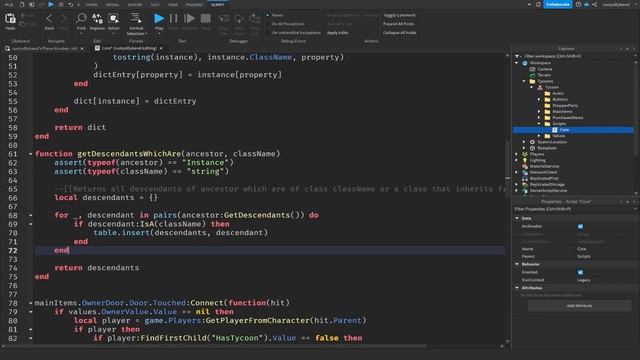The height and width of the screenshot is (360, 640).
Task: Collapse the Data properties section
Action: (x=517, y=218)
